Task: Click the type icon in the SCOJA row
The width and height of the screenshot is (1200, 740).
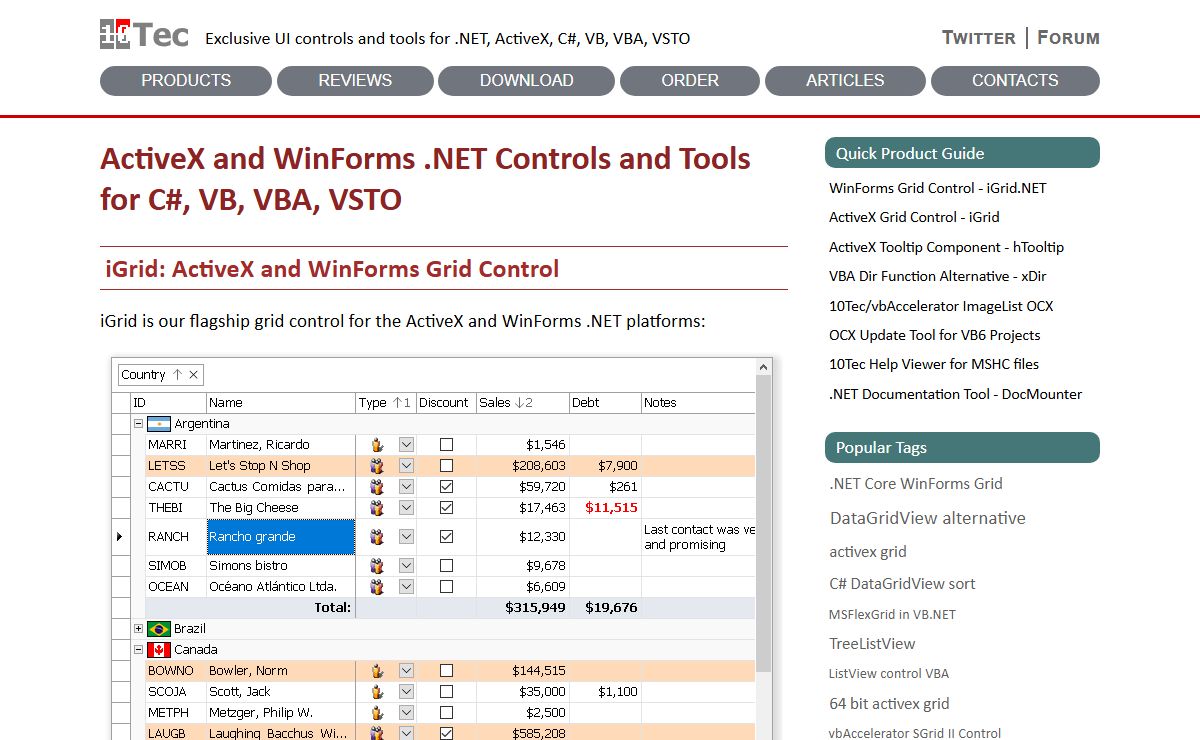Action: click(377, 692)
